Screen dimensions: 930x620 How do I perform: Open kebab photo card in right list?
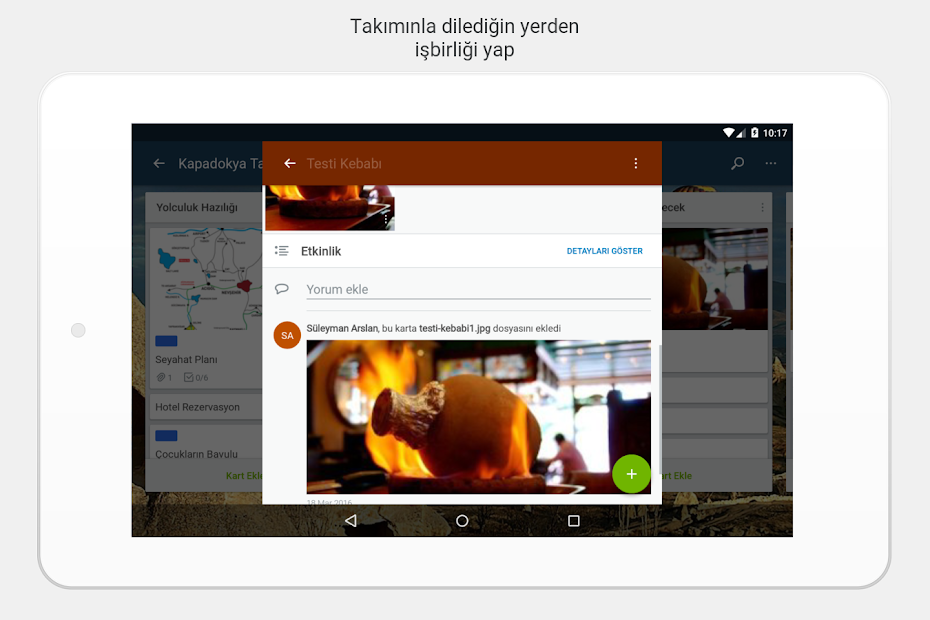715,279
